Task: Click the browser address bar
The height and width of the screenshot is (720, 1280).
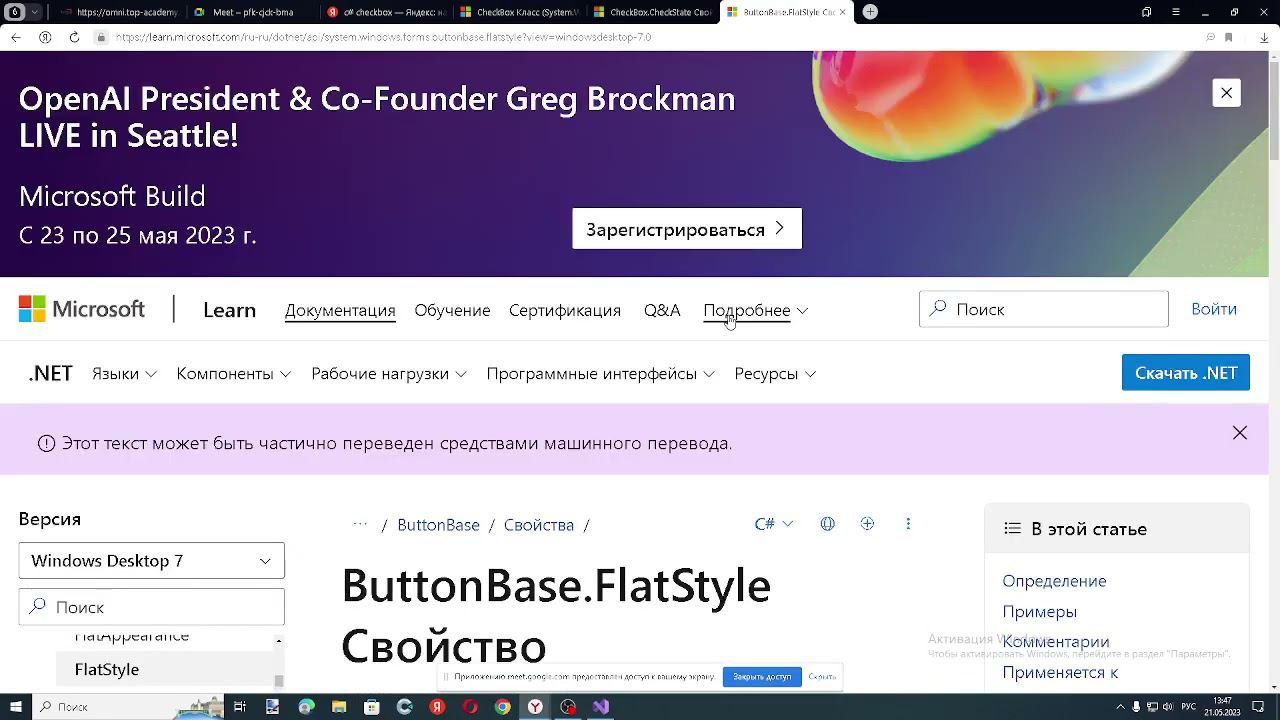Action: pyautogui.click(x=640, y=37)
